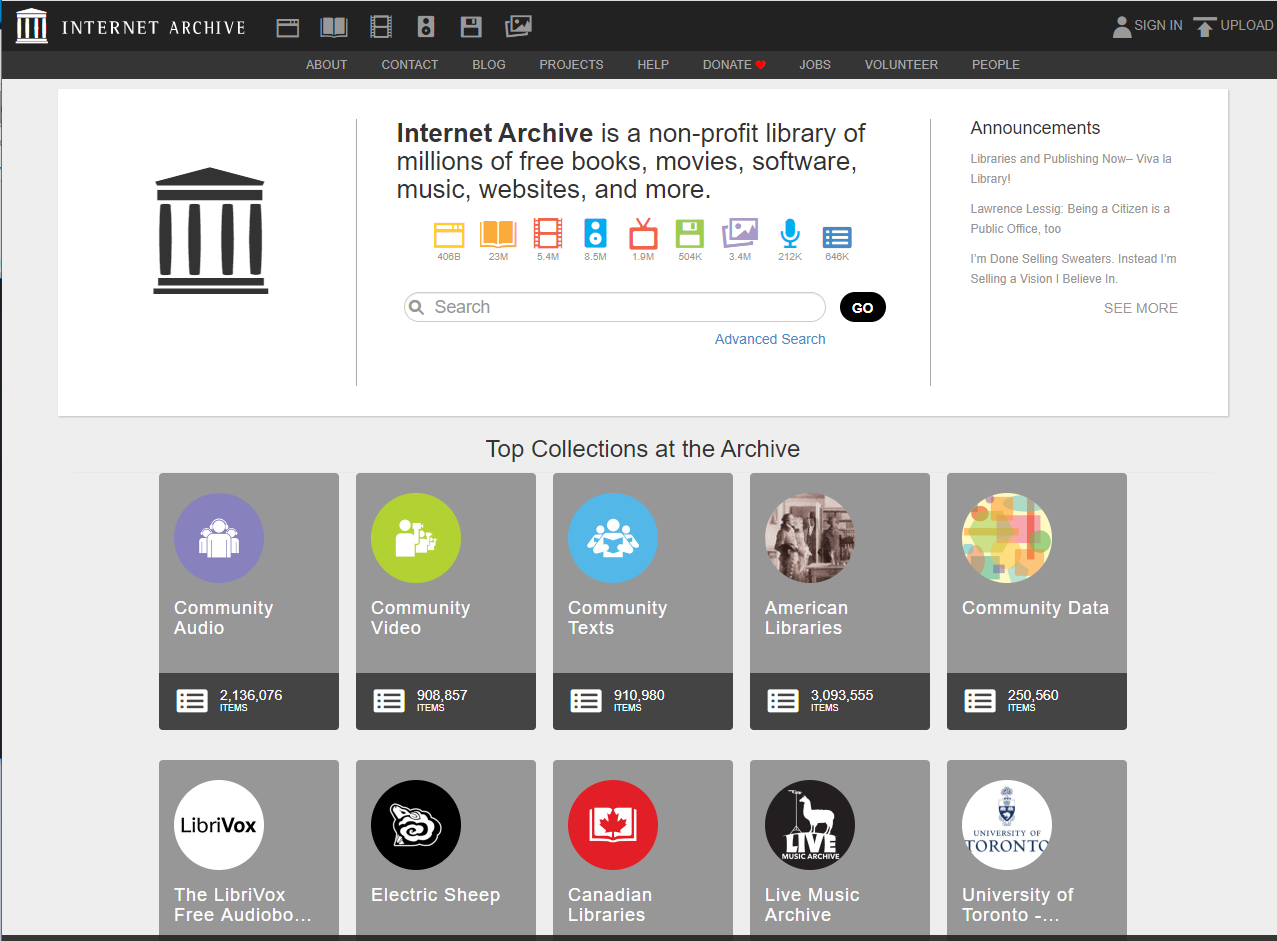
Task: Click the Community Audio collection title
Action: point(224,618)
